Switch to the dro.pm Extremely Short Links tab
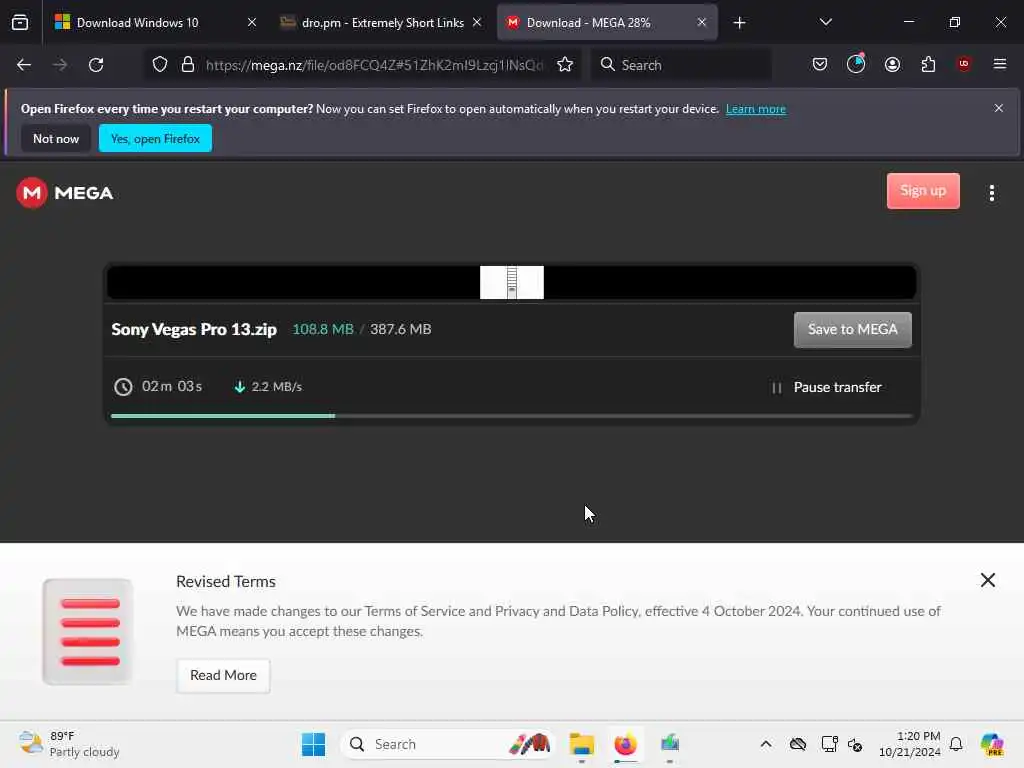Image resolution: width=1024 pixels, height=768 pixels. click(381, 23)
